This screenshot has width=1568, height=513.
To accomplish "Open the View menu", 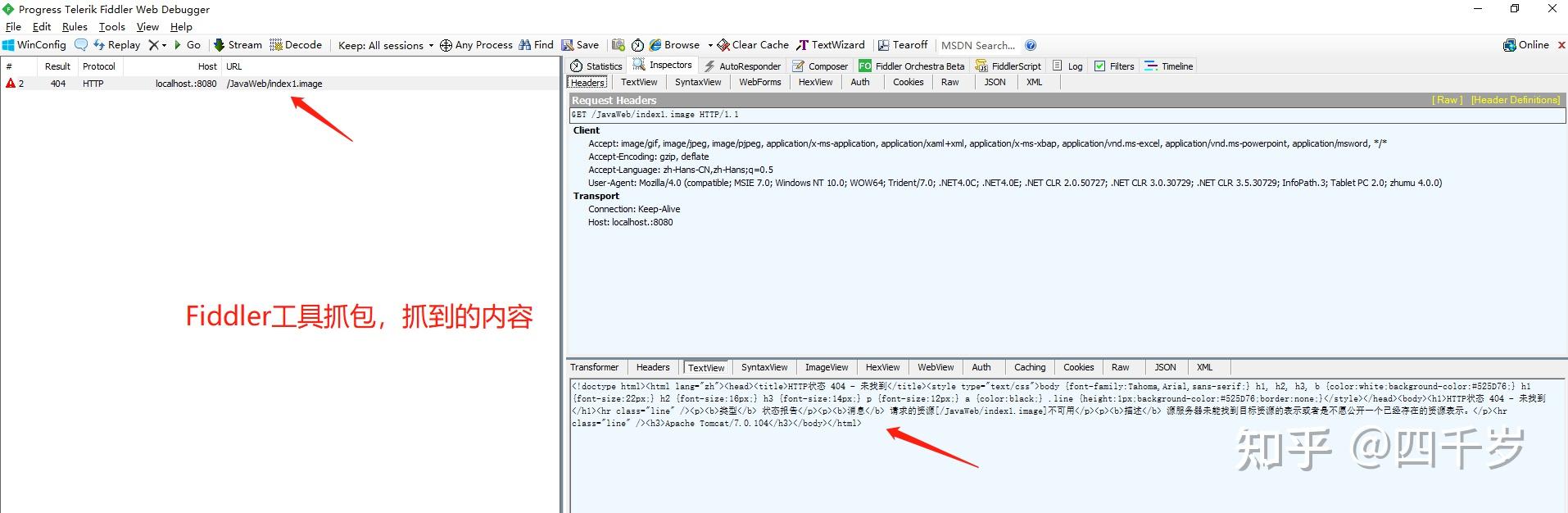I will (x=147, y=27).
